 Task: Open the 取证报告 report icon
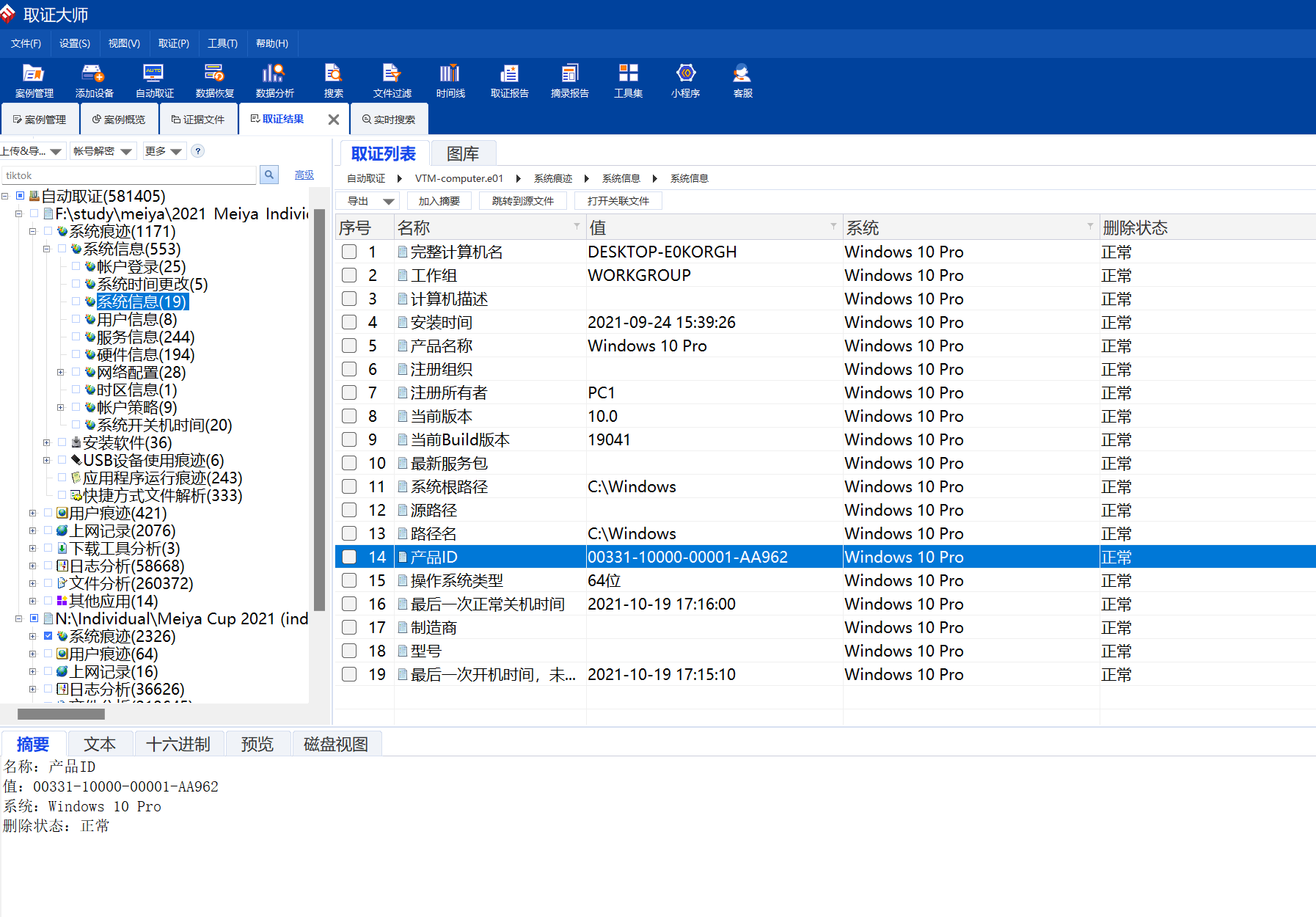click(x=509, y=81)
